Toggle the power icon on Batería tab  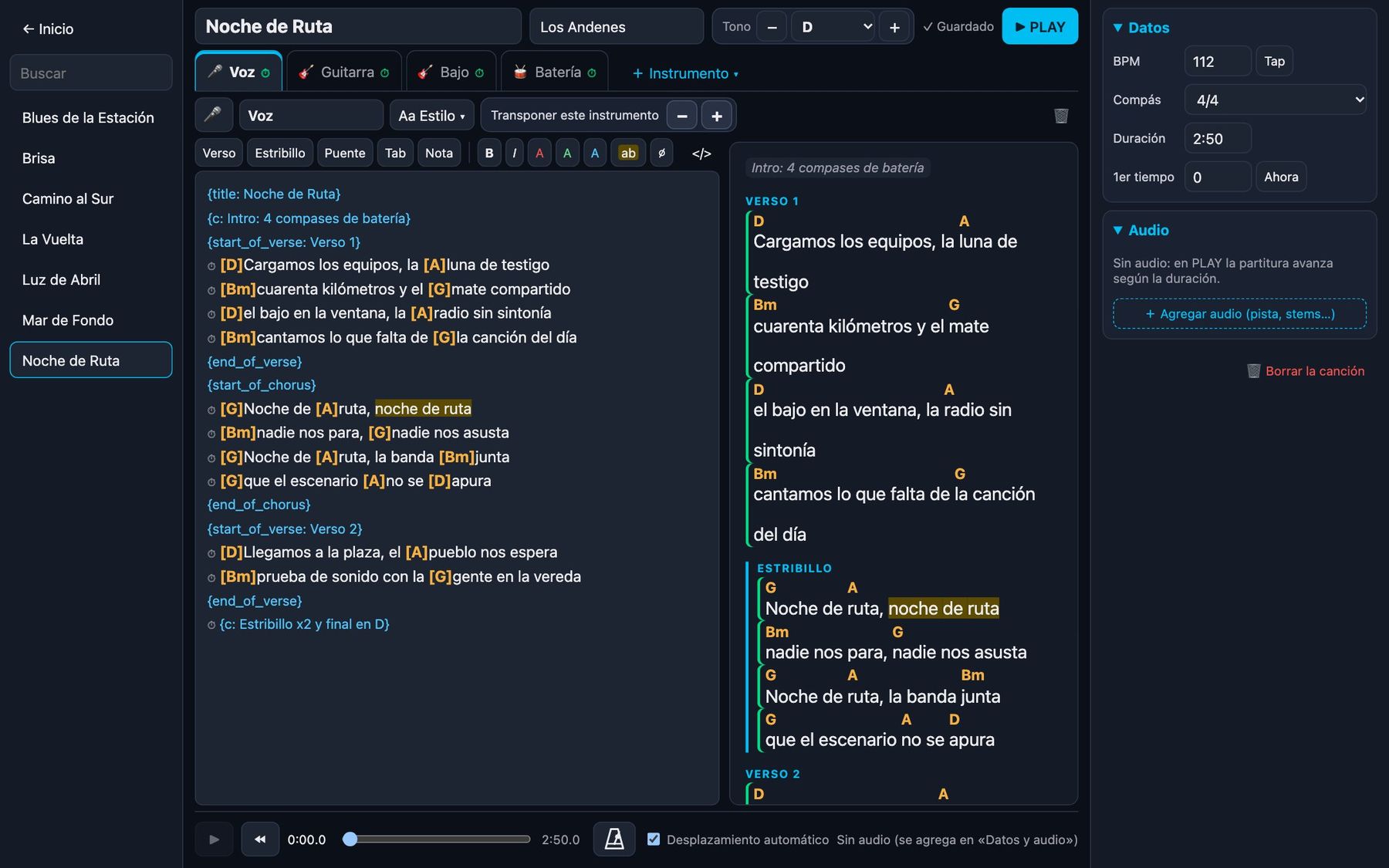592,73
